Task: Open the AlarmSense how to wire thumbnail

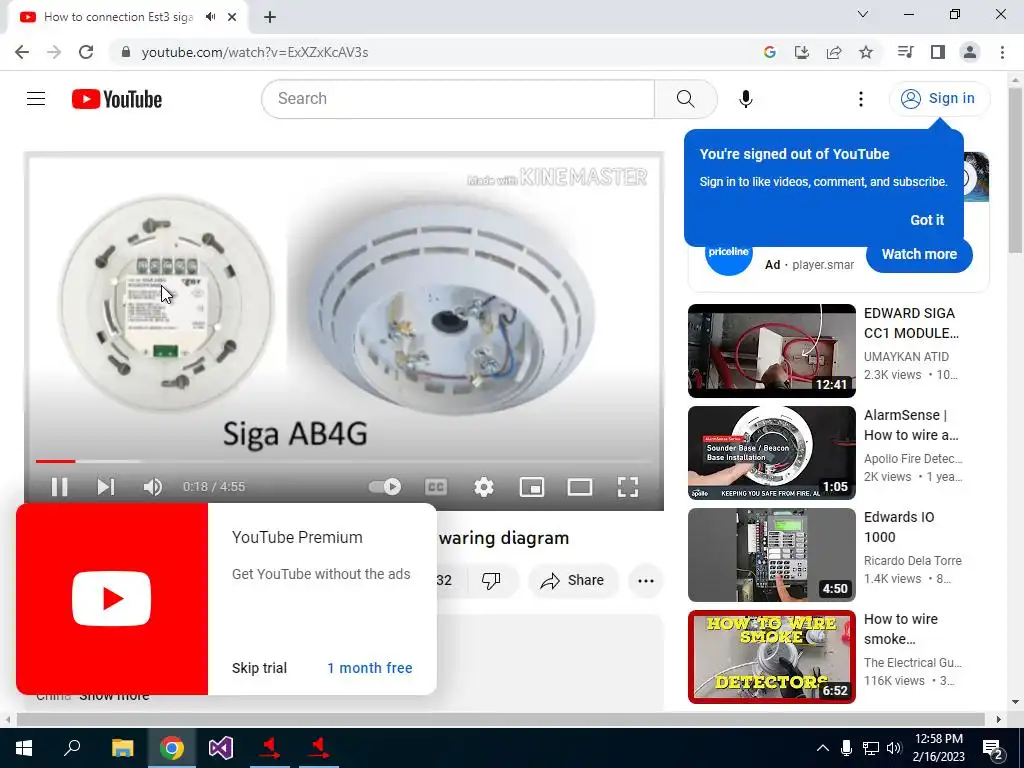Action: (x=771, y=453)
